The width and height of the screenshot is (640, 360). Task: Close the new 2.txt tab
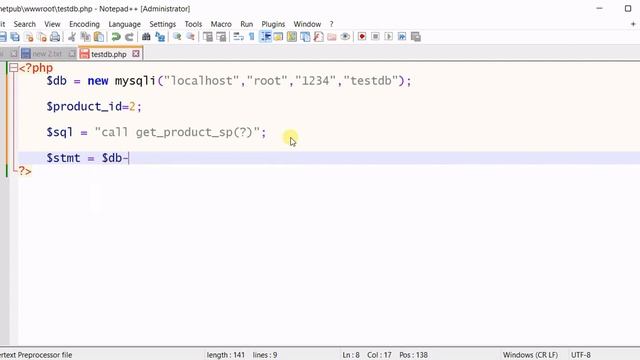[72, 53]
